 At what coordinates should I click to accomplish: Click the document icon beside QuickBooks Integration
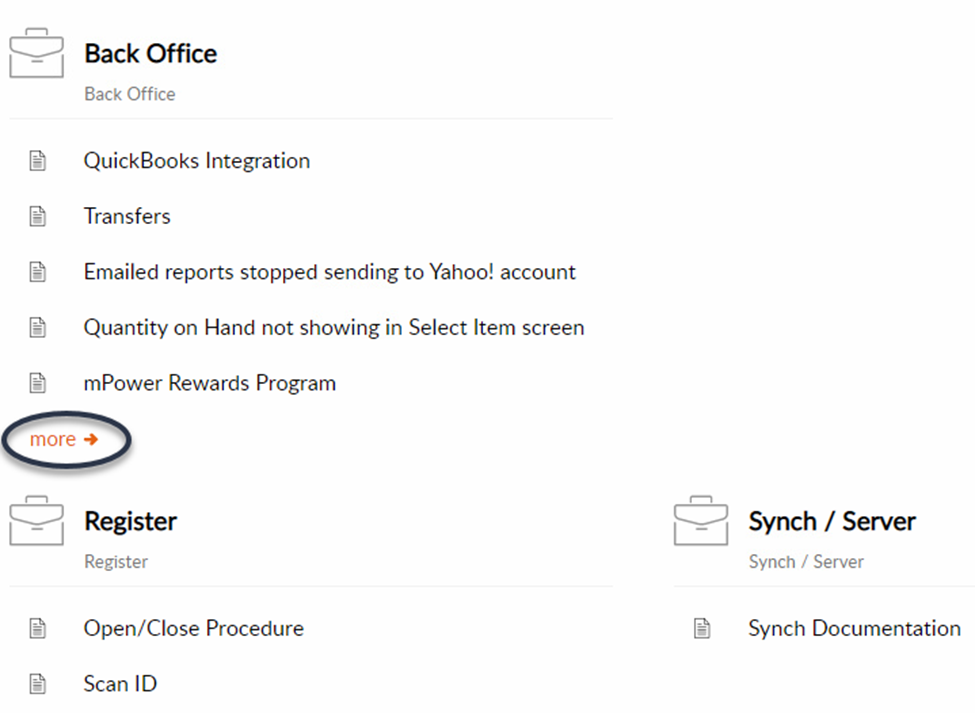(38, 160)
